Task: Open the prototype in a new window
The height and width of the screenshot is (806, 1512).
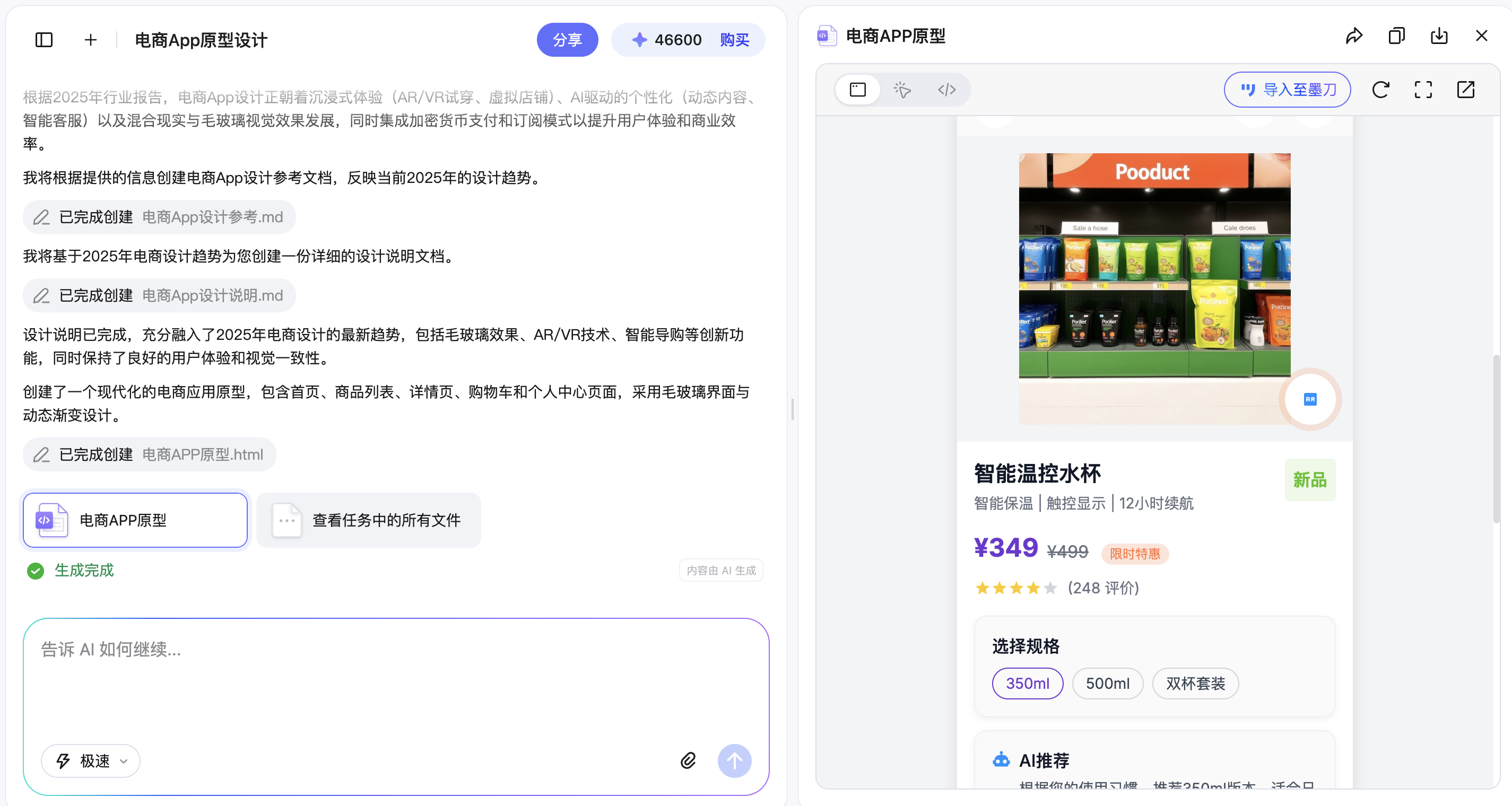Action: coord(1466,90)
